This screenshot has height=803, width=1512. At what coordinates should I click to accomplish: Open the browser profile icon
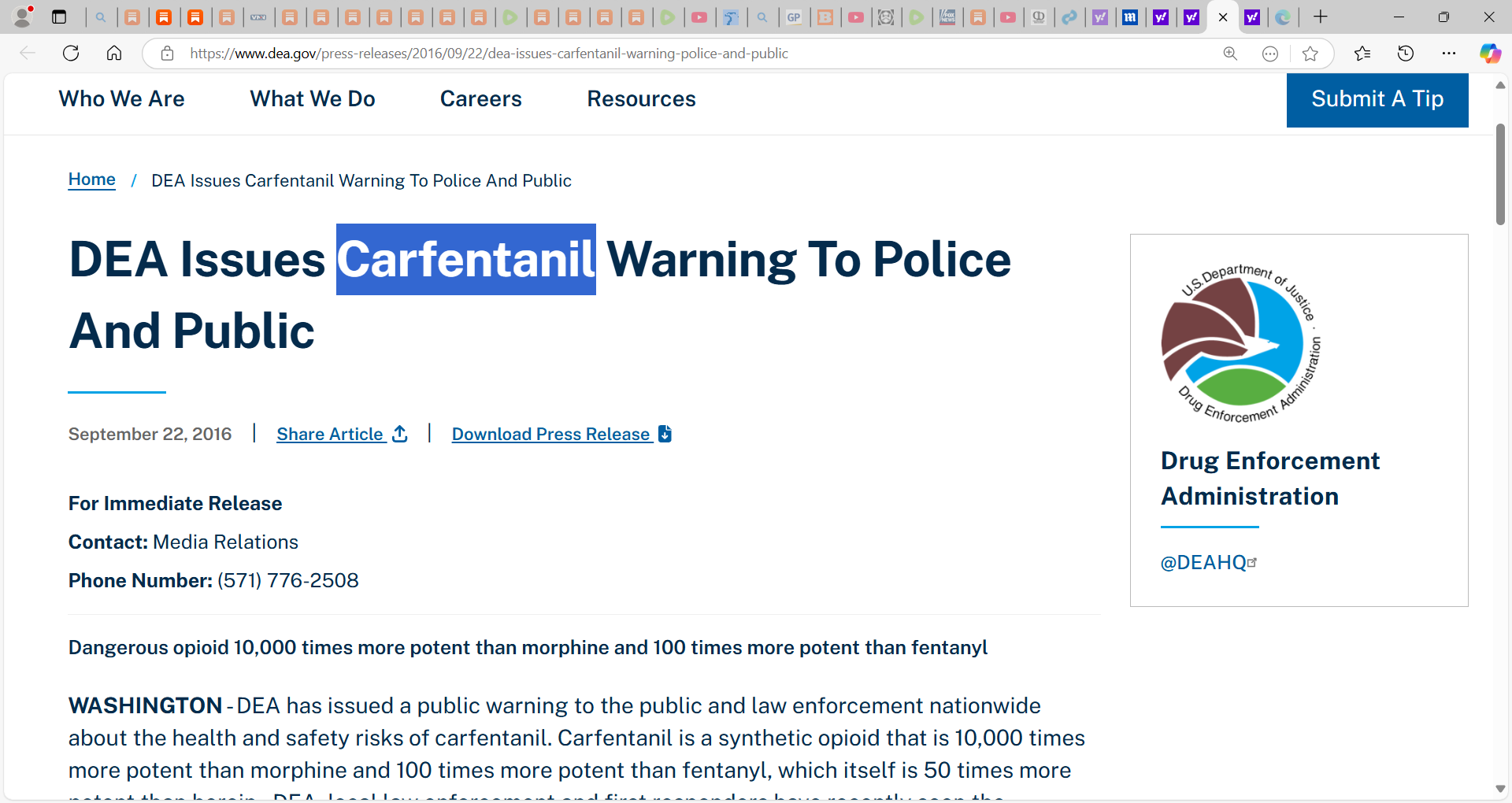(x=24, y=16)
